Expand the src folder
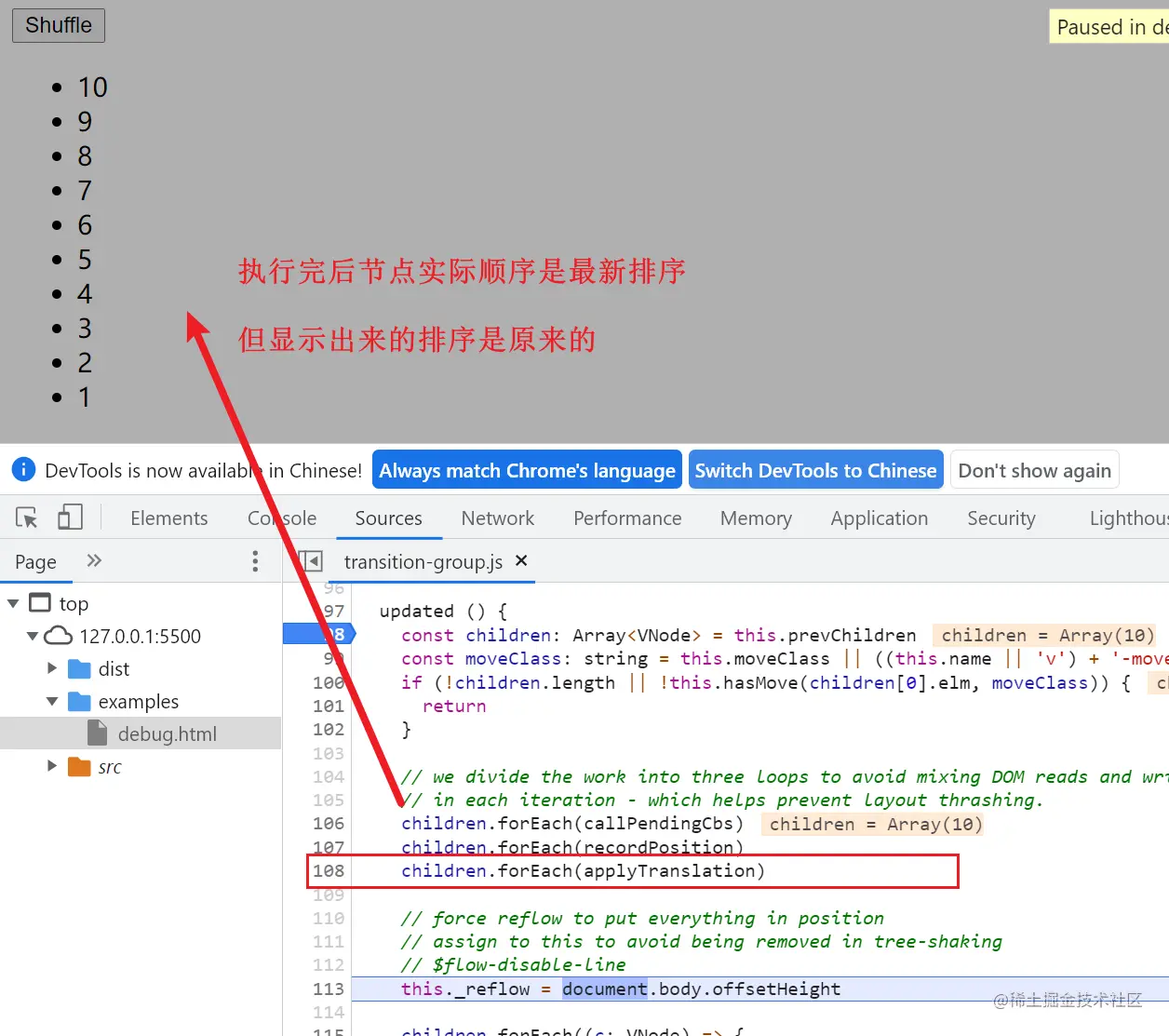Viewport: 1169px width, 1036px height. tap(52, 766)
